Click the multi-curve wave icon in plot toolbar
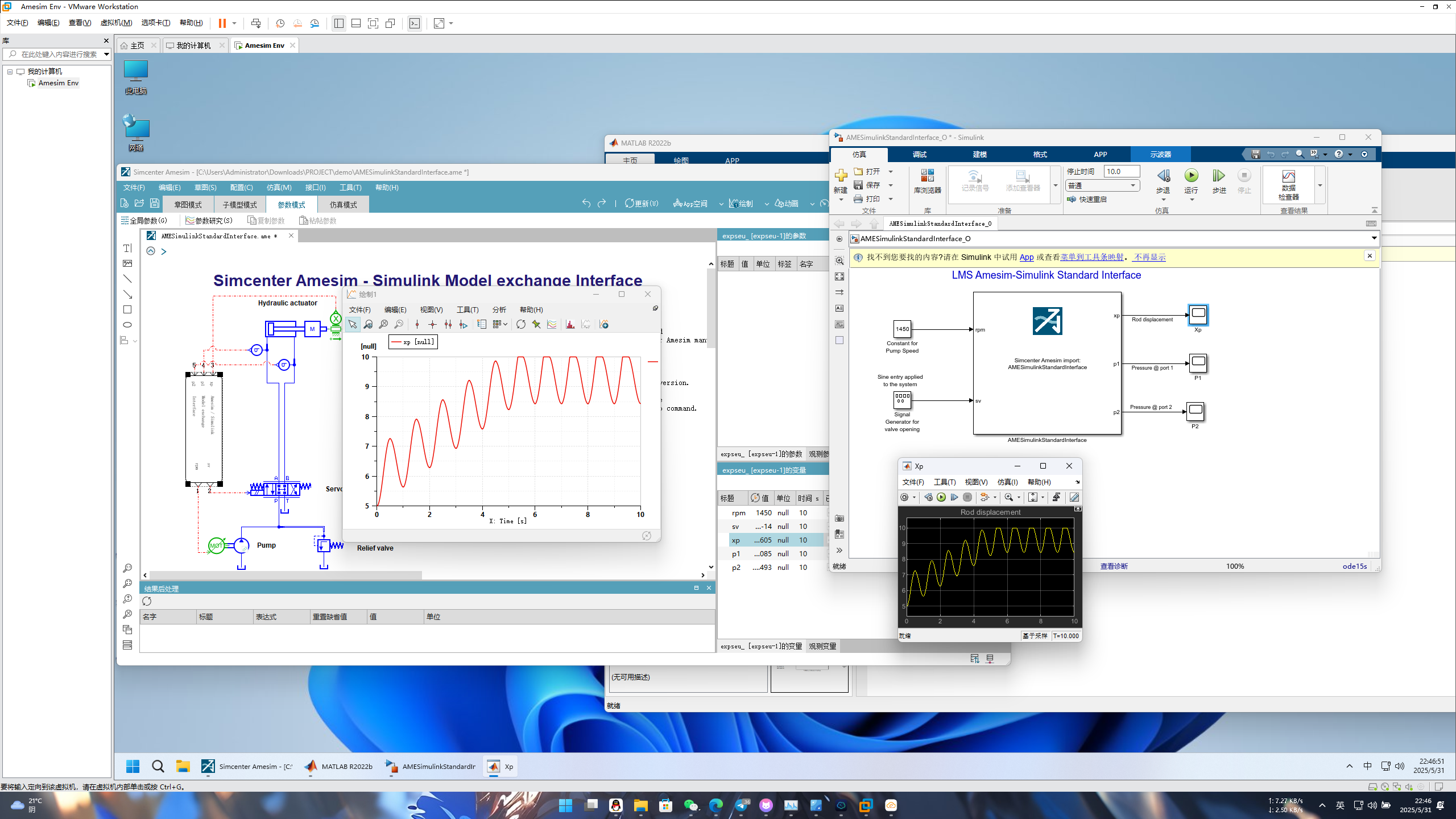 [552, 324]
